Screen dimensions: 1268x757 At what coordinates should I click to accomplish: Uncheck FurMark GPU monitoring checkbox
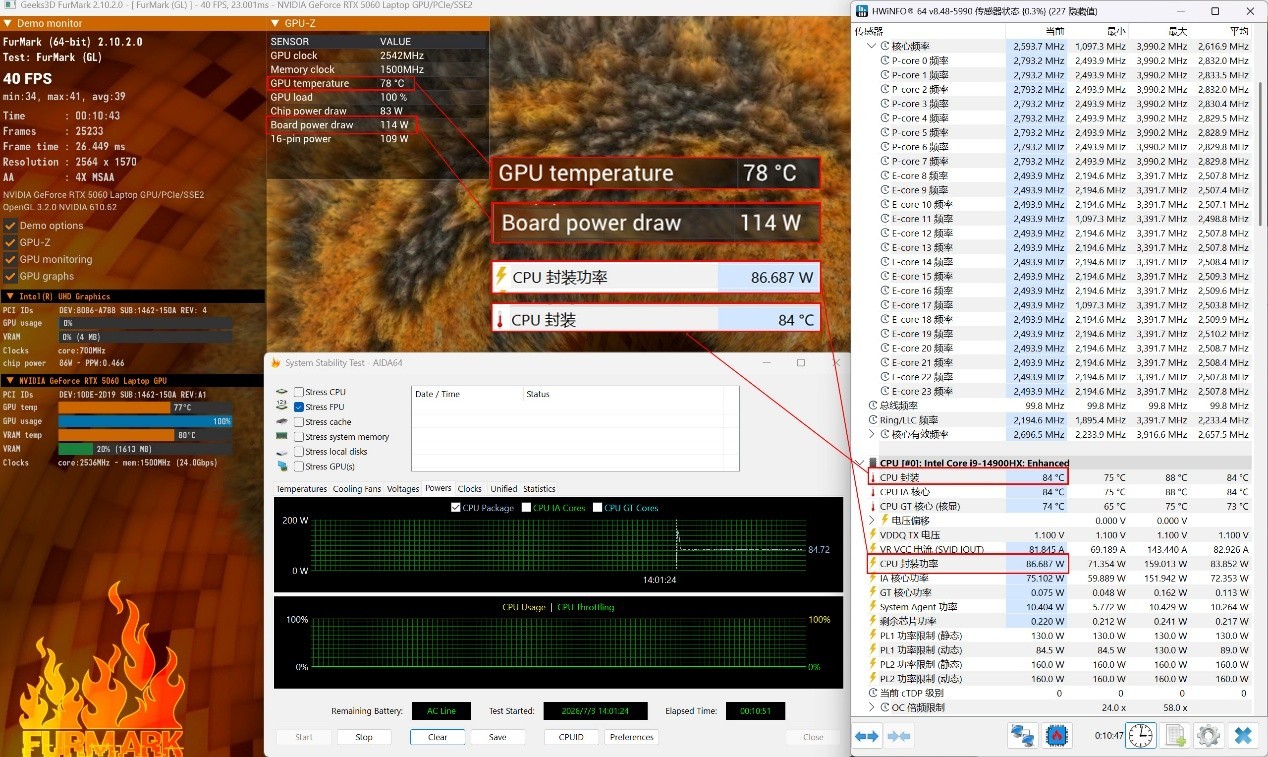pyautogui.click(x=10, y=259)
